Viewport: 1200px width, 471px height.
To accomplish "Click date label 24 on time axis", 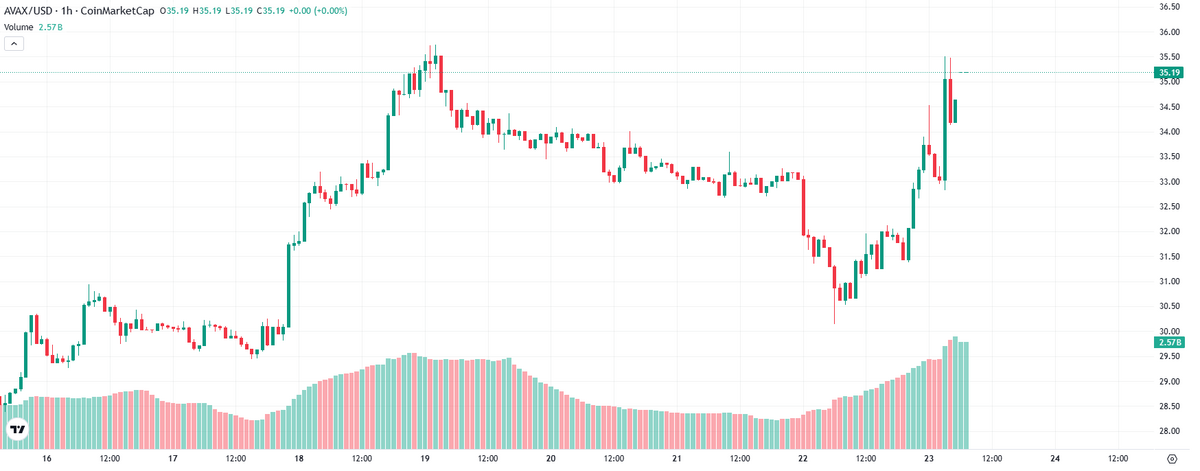I will tap(1056, 459).
